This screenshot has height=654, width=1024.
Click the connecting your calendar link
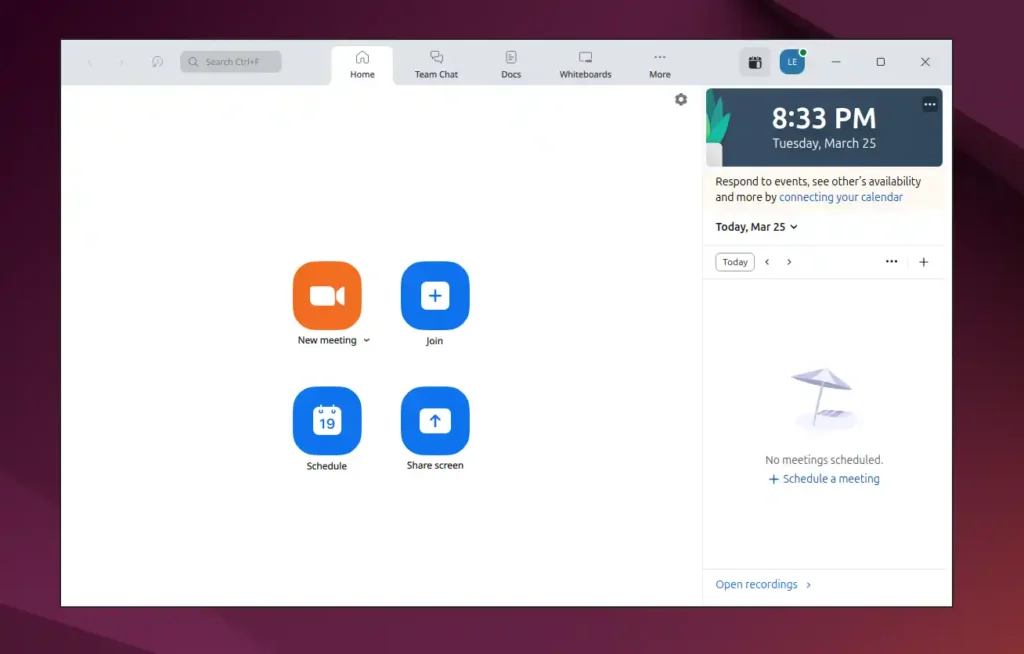pyautogui.click(x=841, y=197)
